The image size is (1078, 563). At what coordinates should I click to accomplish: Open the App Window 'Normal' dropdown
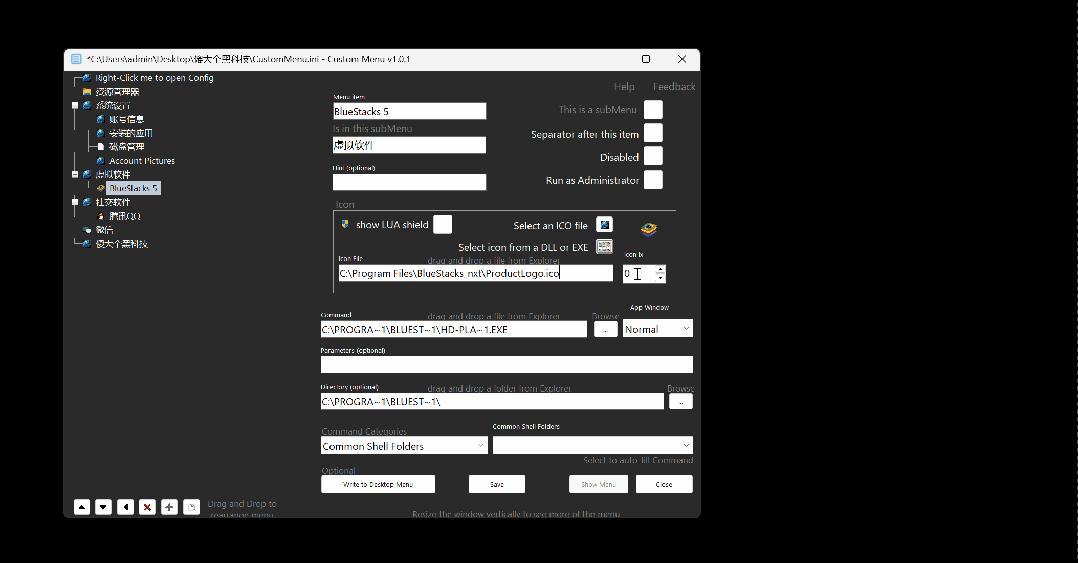pyautogui.click(x=657, y=329)
